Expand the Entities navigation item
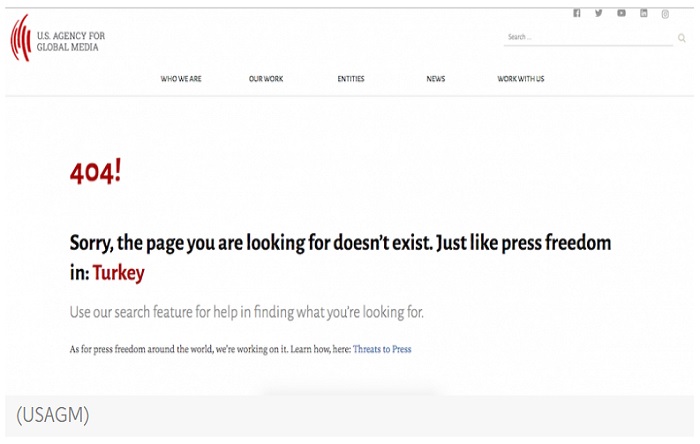This screenshot has height=444, width=700. pyautogui.click(x=351, y=79)
